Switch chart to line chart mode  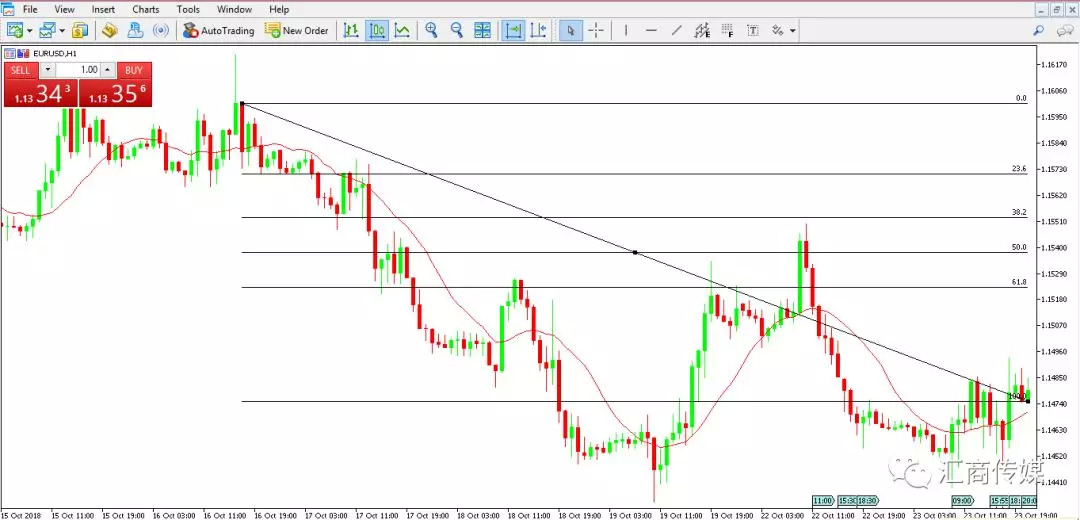(402, 30)
